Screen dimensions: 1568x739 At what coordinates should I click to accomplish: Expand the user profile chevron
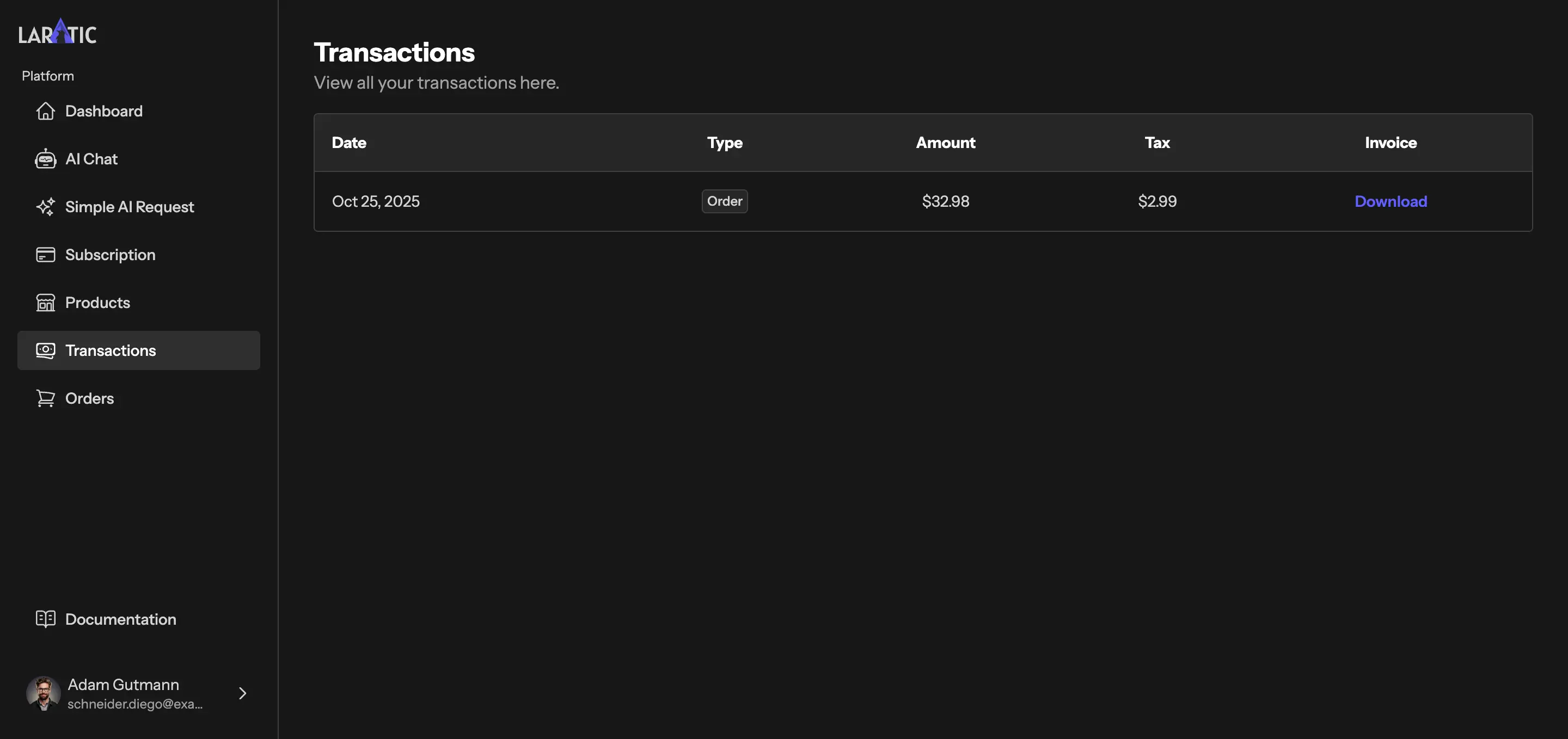(x=242, y=693)
